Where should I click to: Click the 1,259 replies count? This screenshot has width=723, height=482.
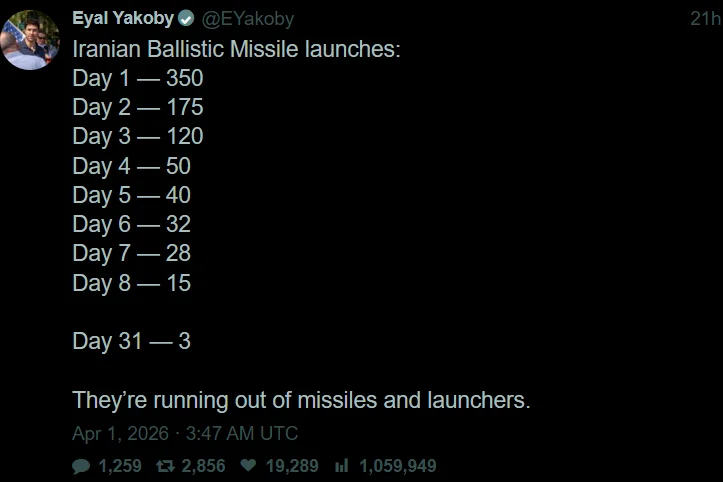120,466
